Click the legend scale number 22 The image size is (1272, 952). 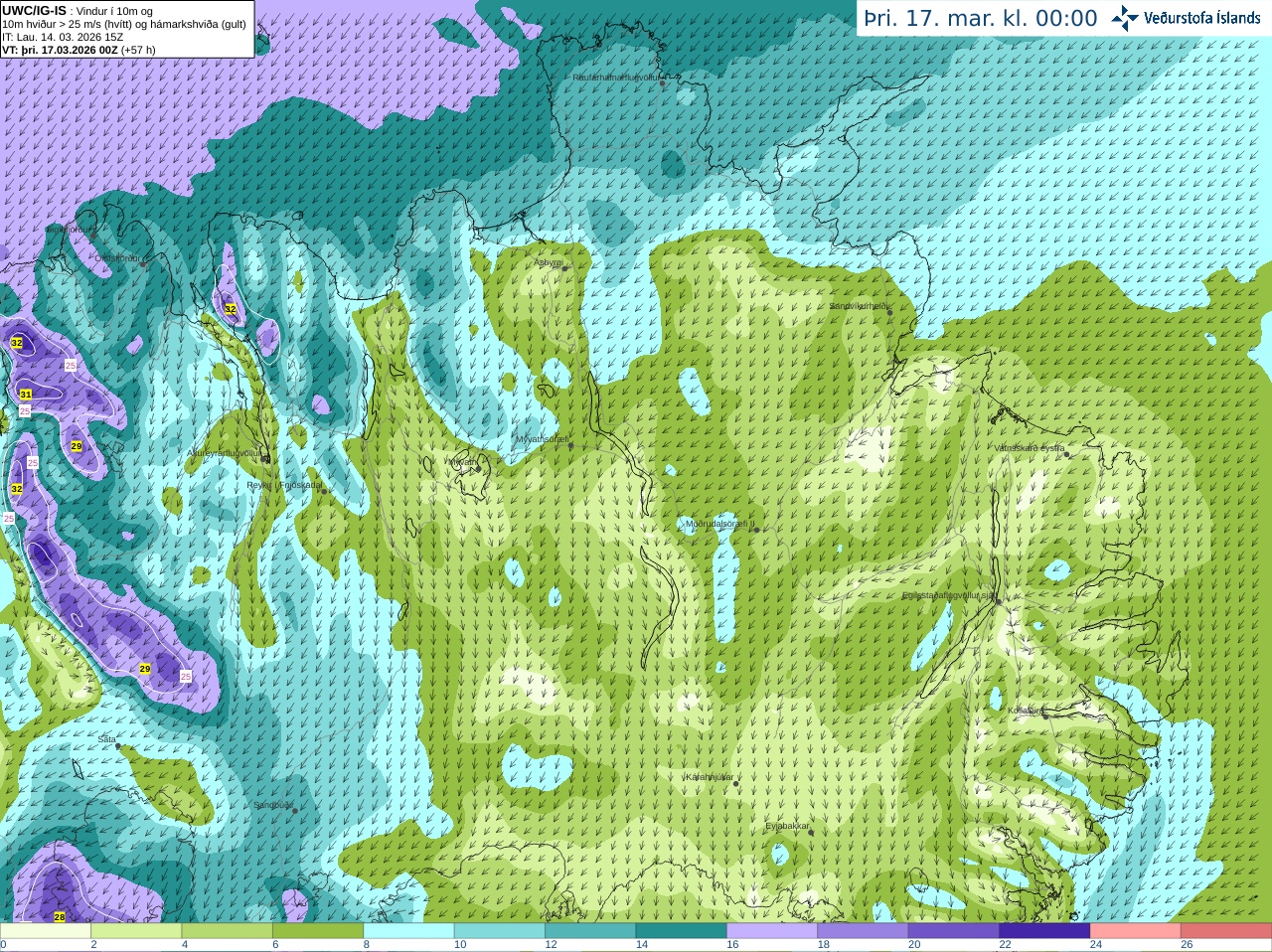tap(1006, 945)
